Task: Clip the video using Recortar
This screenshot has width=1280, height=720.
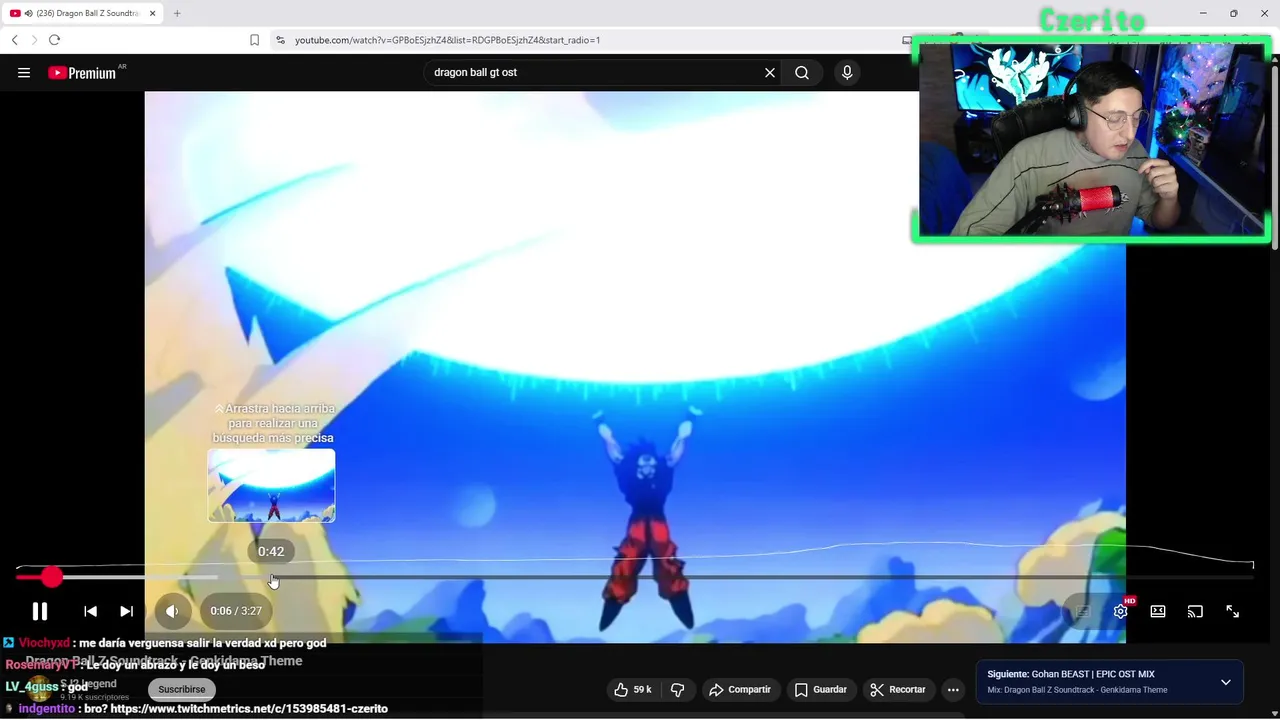Action: tap(898, 689)
